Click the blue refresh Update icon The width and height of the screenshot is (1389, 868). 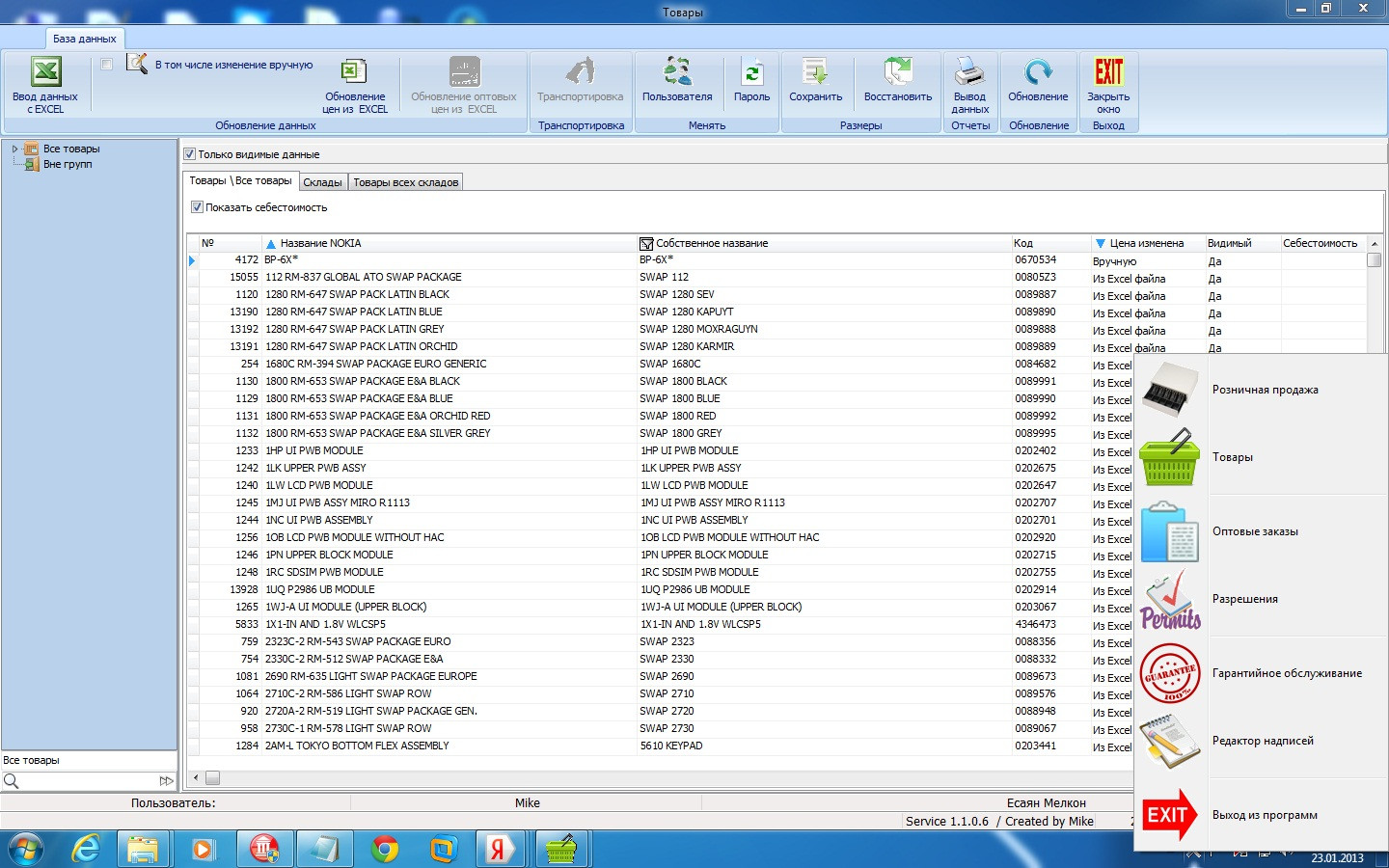pos(1038,71)
